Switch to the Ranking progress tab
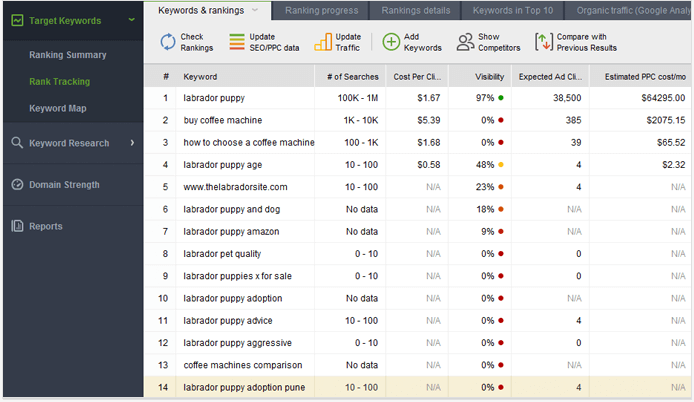Viewport: 694px width, 402px height. click(321, 11)
